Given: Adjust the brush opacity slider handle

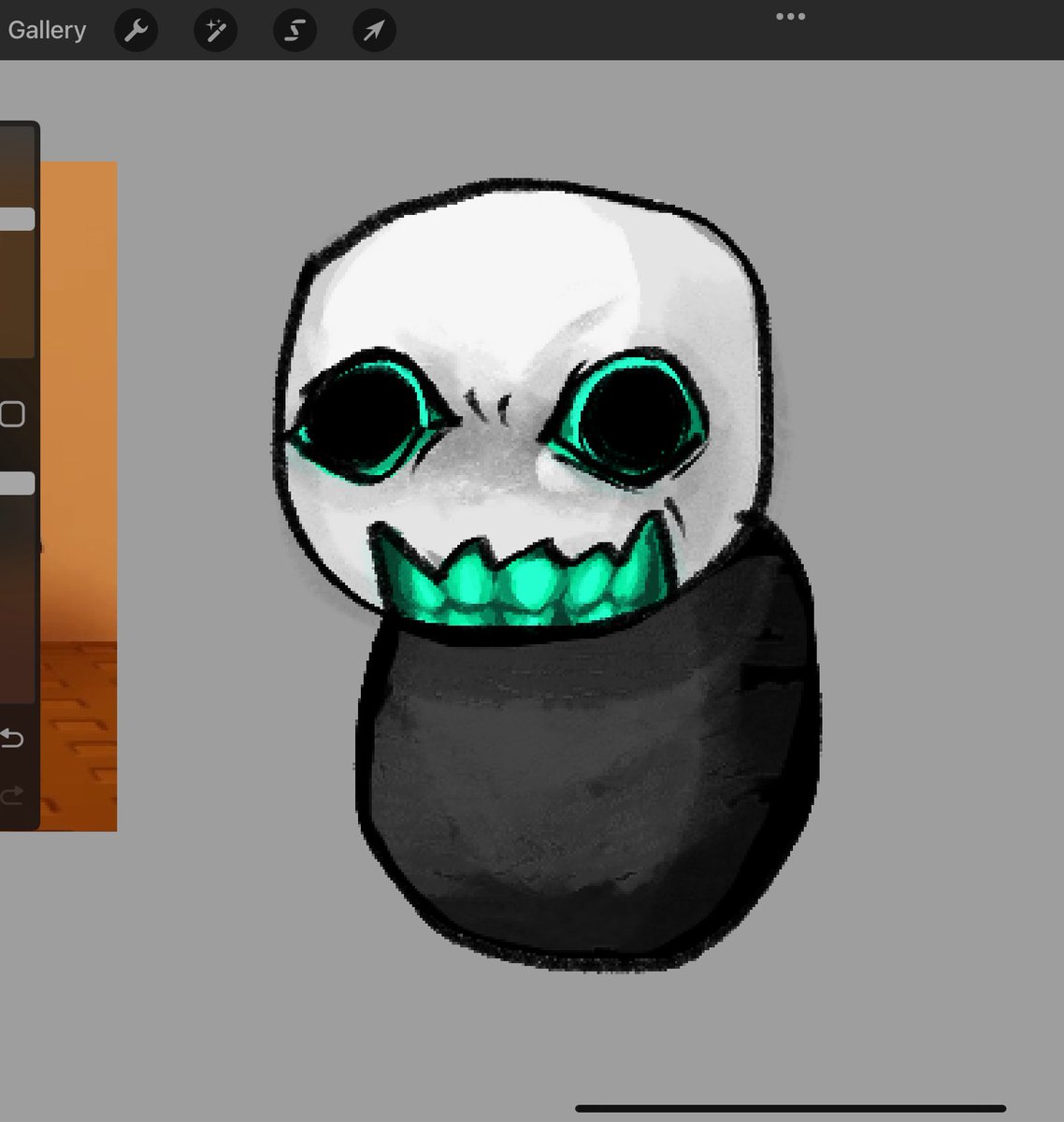Looking at the screenshot, I should click(17, 483).
